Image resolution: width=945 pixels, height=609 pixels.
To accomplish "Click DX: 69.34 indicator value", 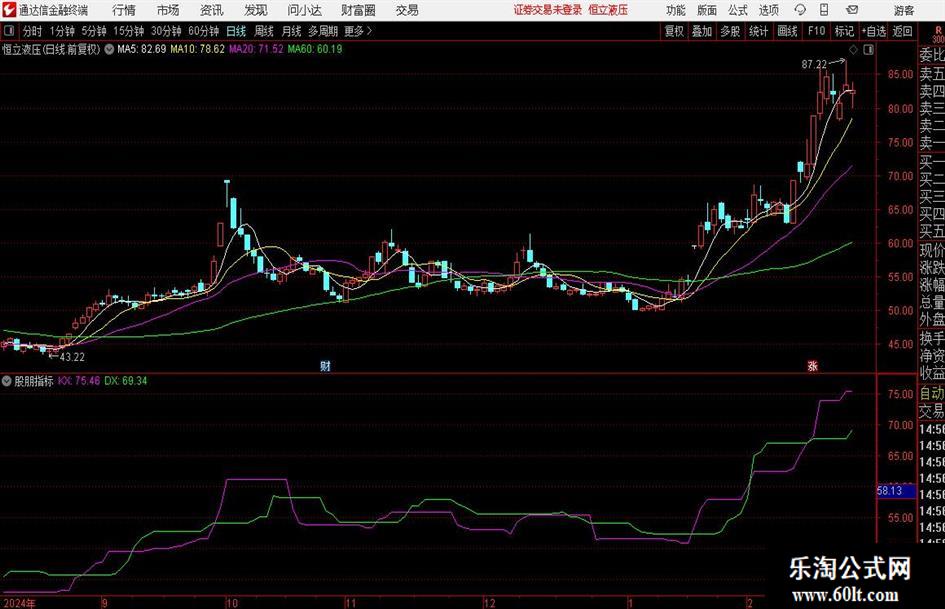I will tap(125, 381).
